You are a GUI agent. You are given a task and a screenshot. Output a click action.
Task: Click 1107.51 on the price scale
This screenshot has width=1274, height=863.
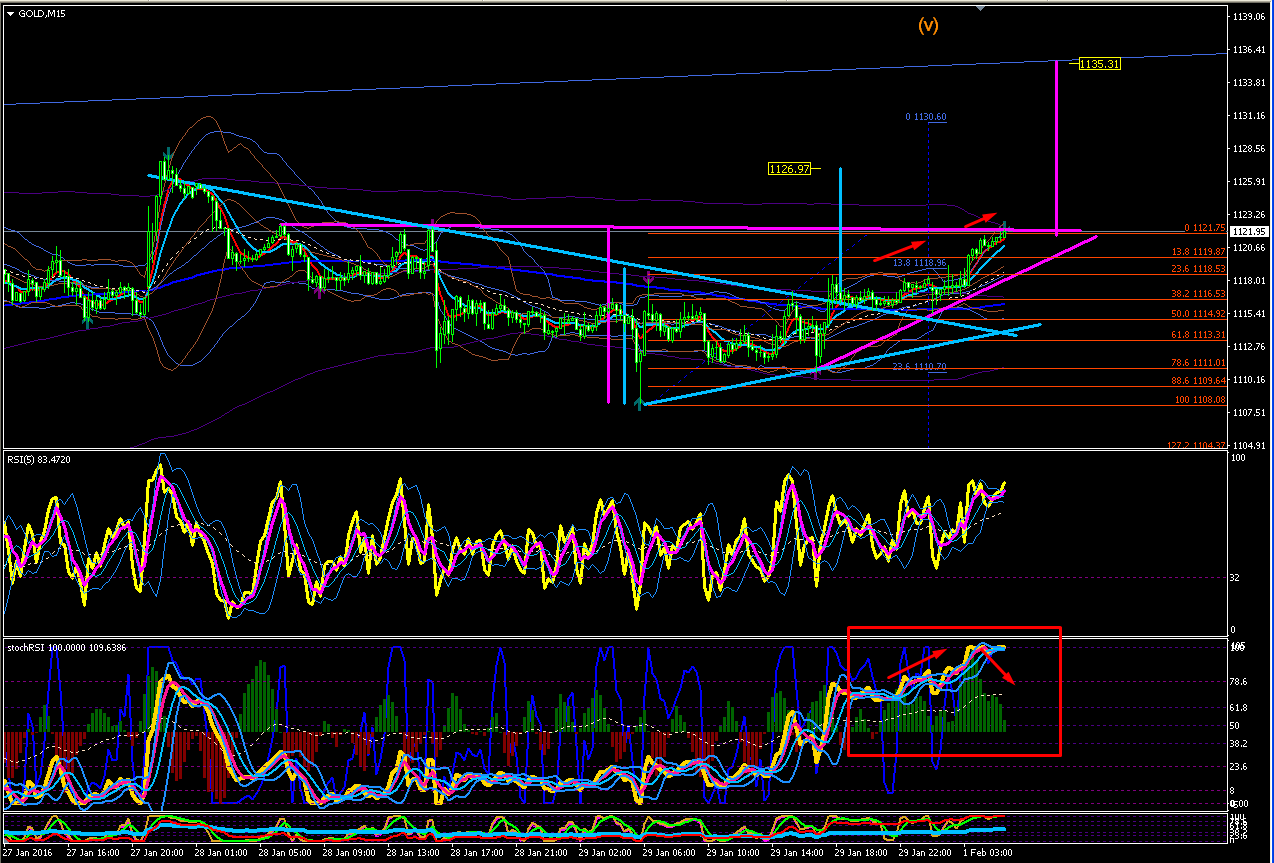[x=1250, y=413]
